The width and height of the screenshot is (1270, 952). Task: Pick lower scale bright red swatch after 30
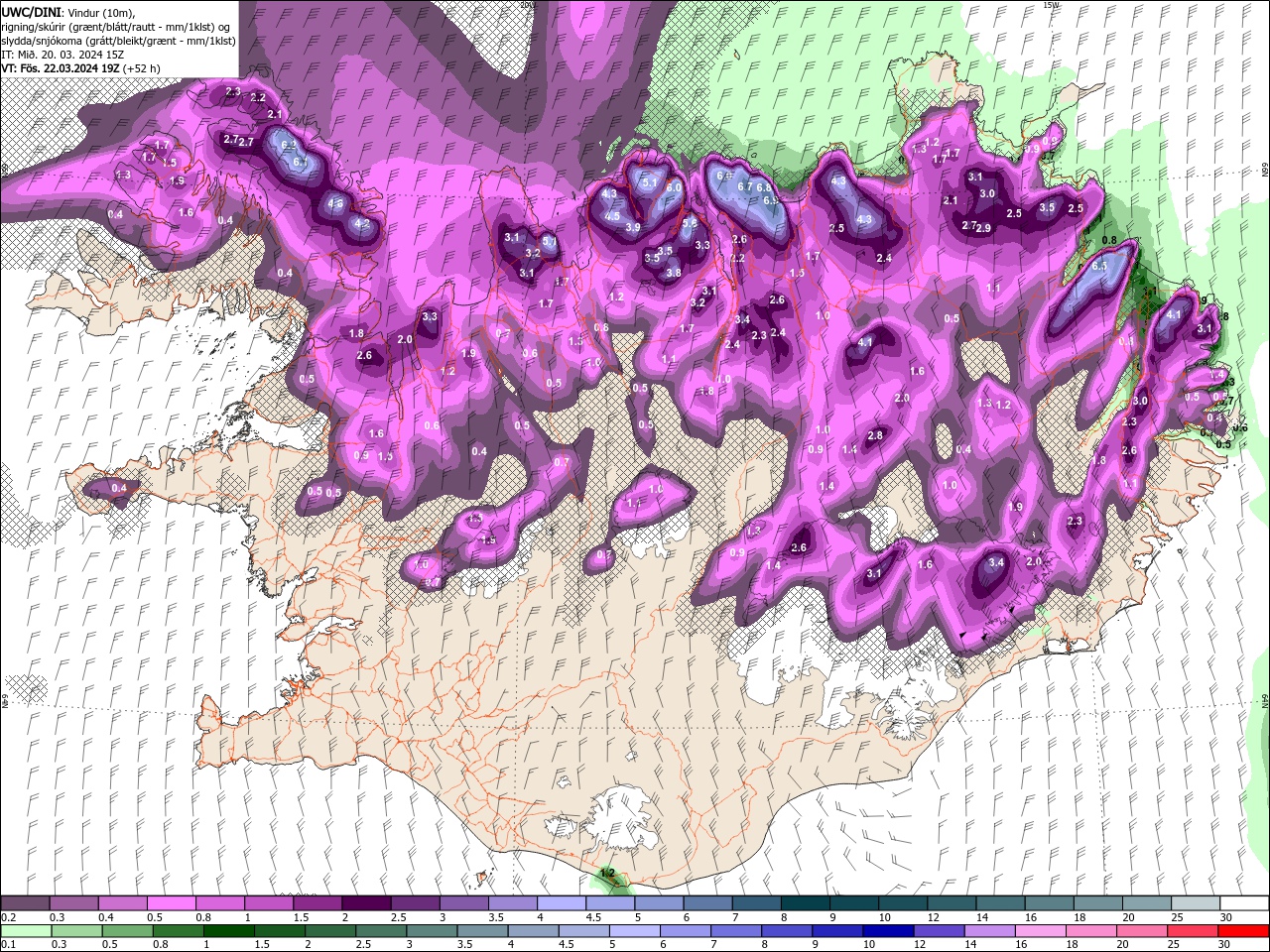pyautogui.click(x=1241, y=930)
